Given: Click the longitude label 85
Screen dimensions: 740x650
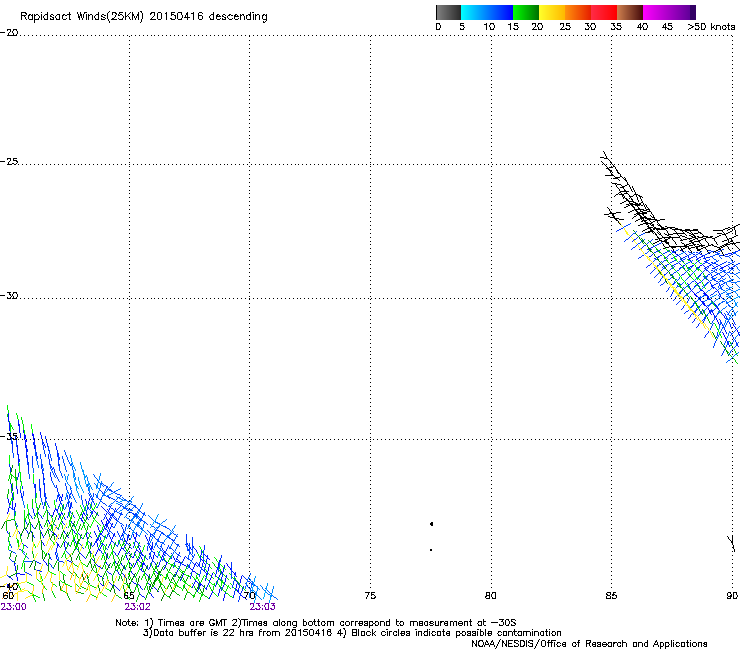Looking at the screenshot, I should click(x=611, y=596).
